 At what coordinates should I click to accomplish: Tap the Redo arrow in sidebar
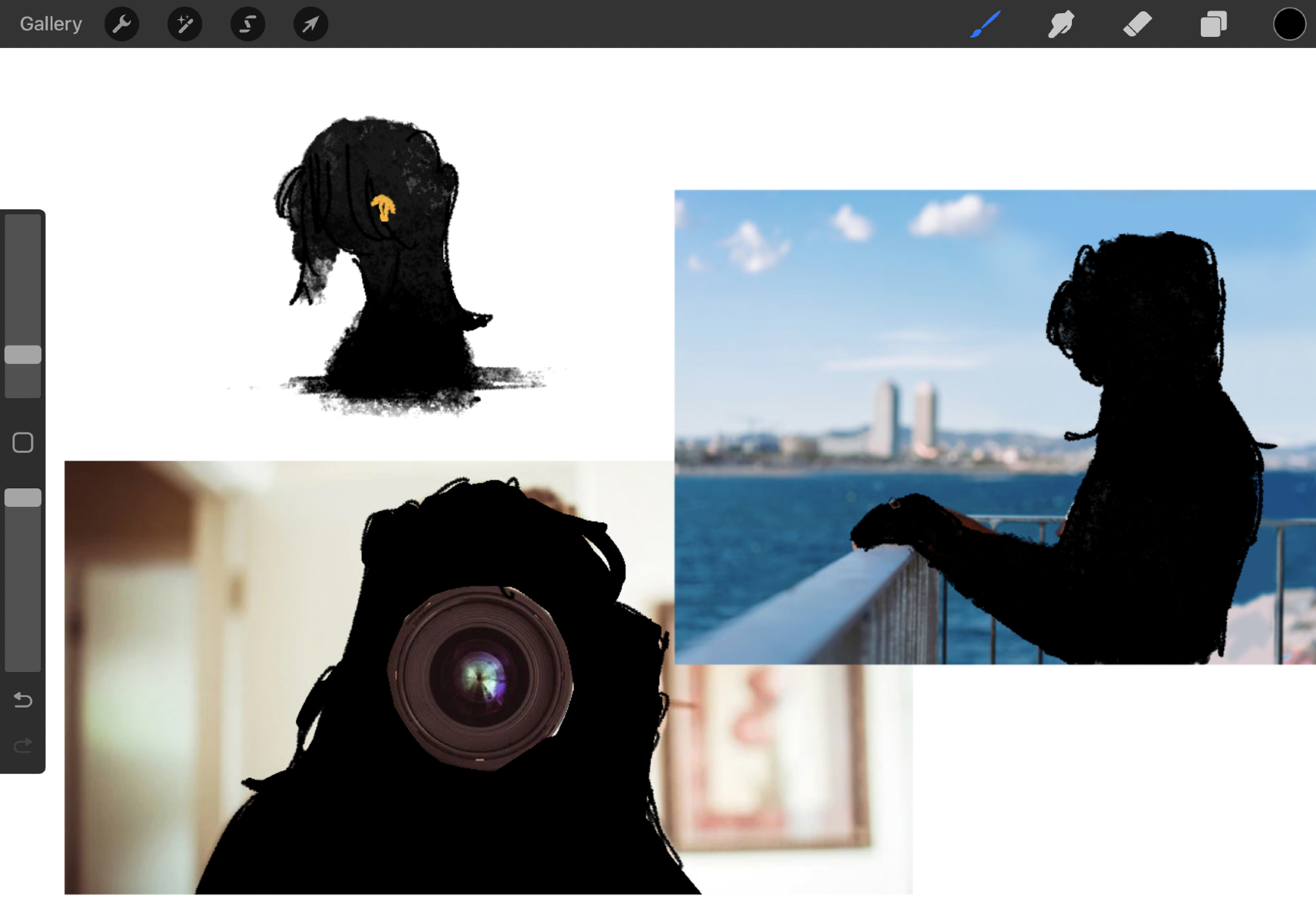(23, 745)
